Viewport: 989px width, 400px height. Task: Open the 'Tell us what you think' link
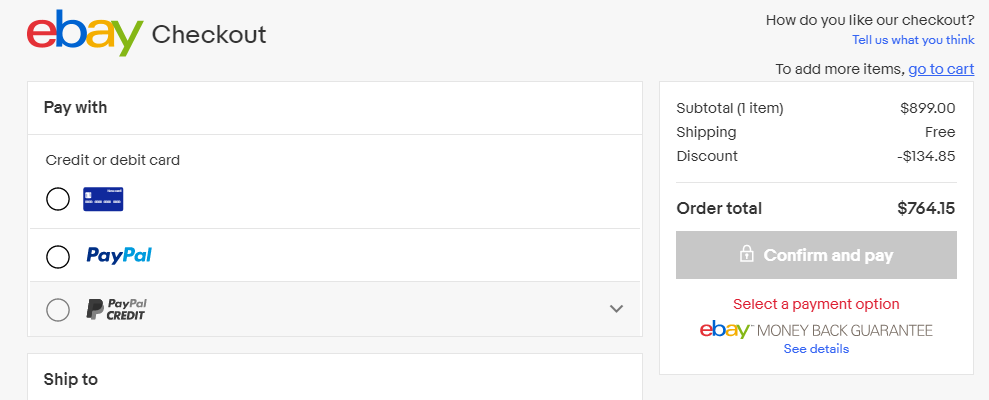click(x=913, y=40)
